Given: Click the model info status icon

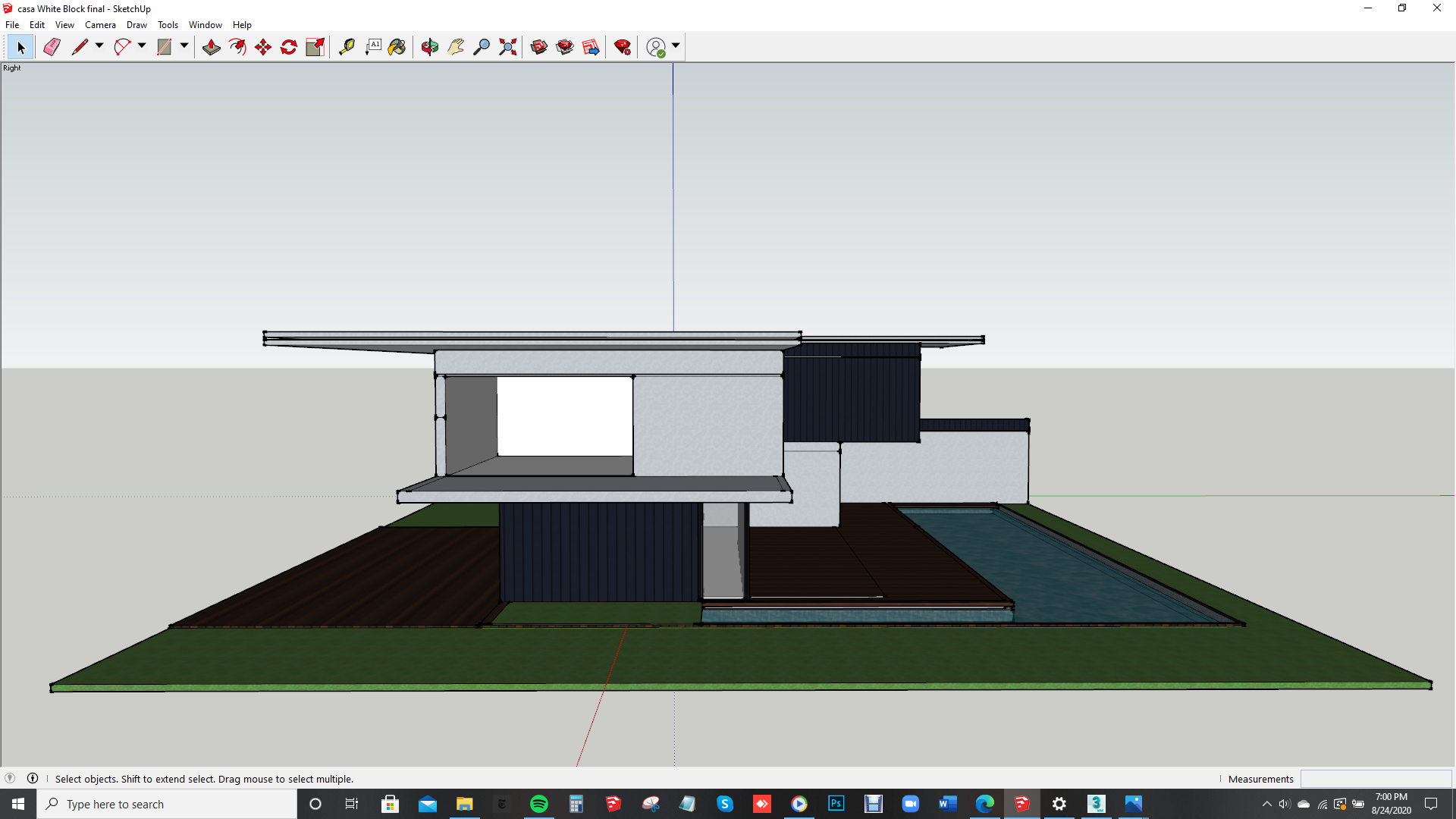Looking at the screenshot, I should pos(33,778).
